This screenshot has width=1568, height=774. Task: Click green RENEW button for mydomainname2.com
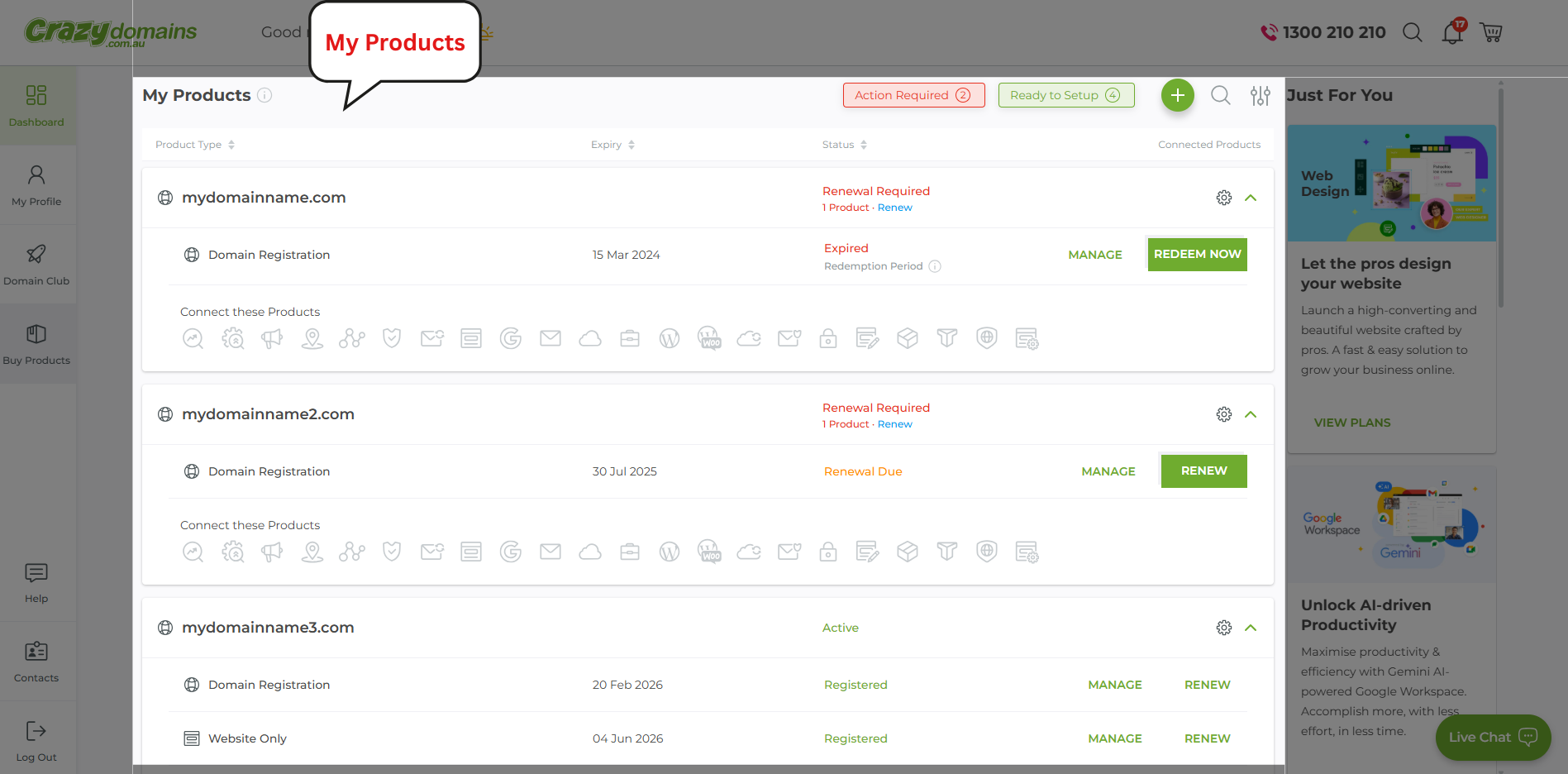point(1204,471)
